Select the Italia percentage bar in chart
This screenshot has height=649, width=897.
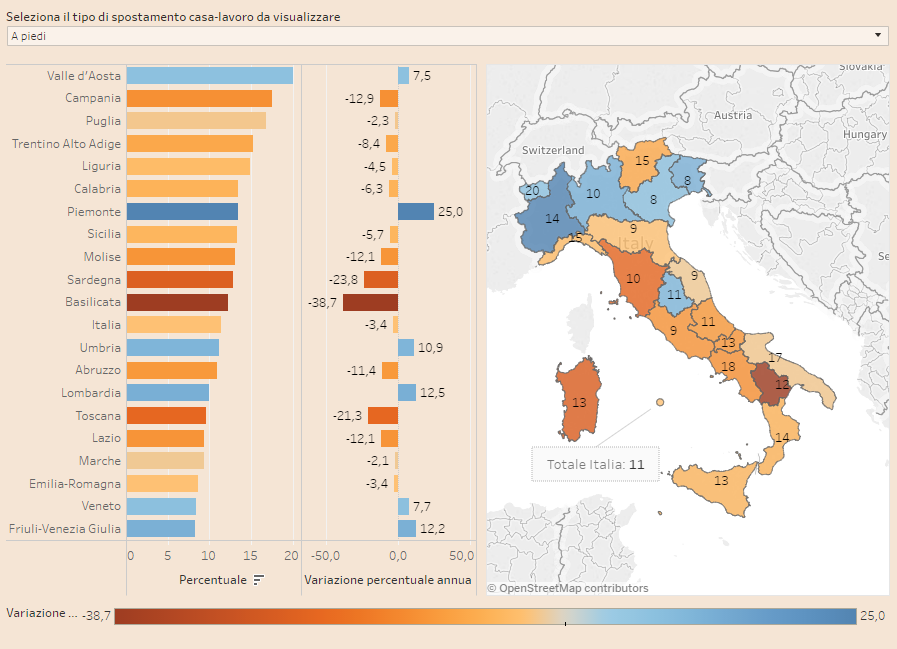174,325
